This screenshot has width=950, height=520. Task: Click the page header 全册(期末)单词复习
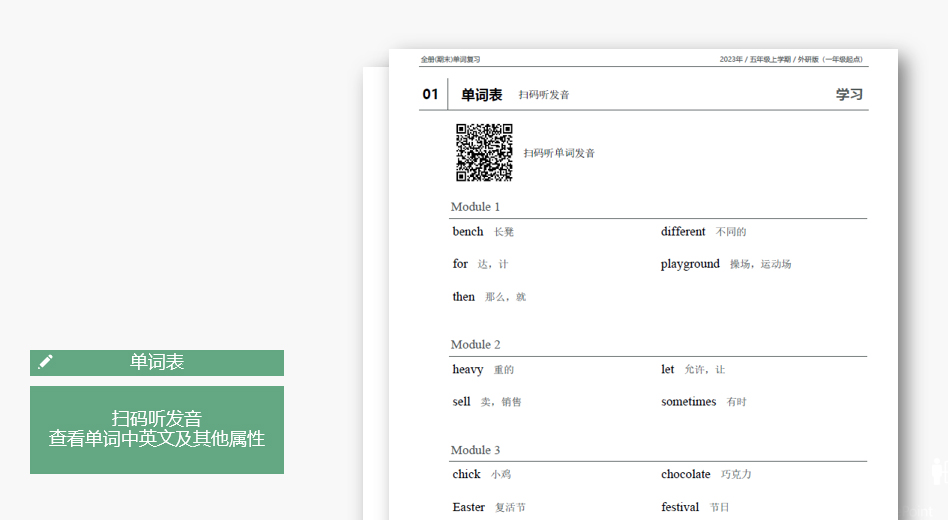[450, 60]
